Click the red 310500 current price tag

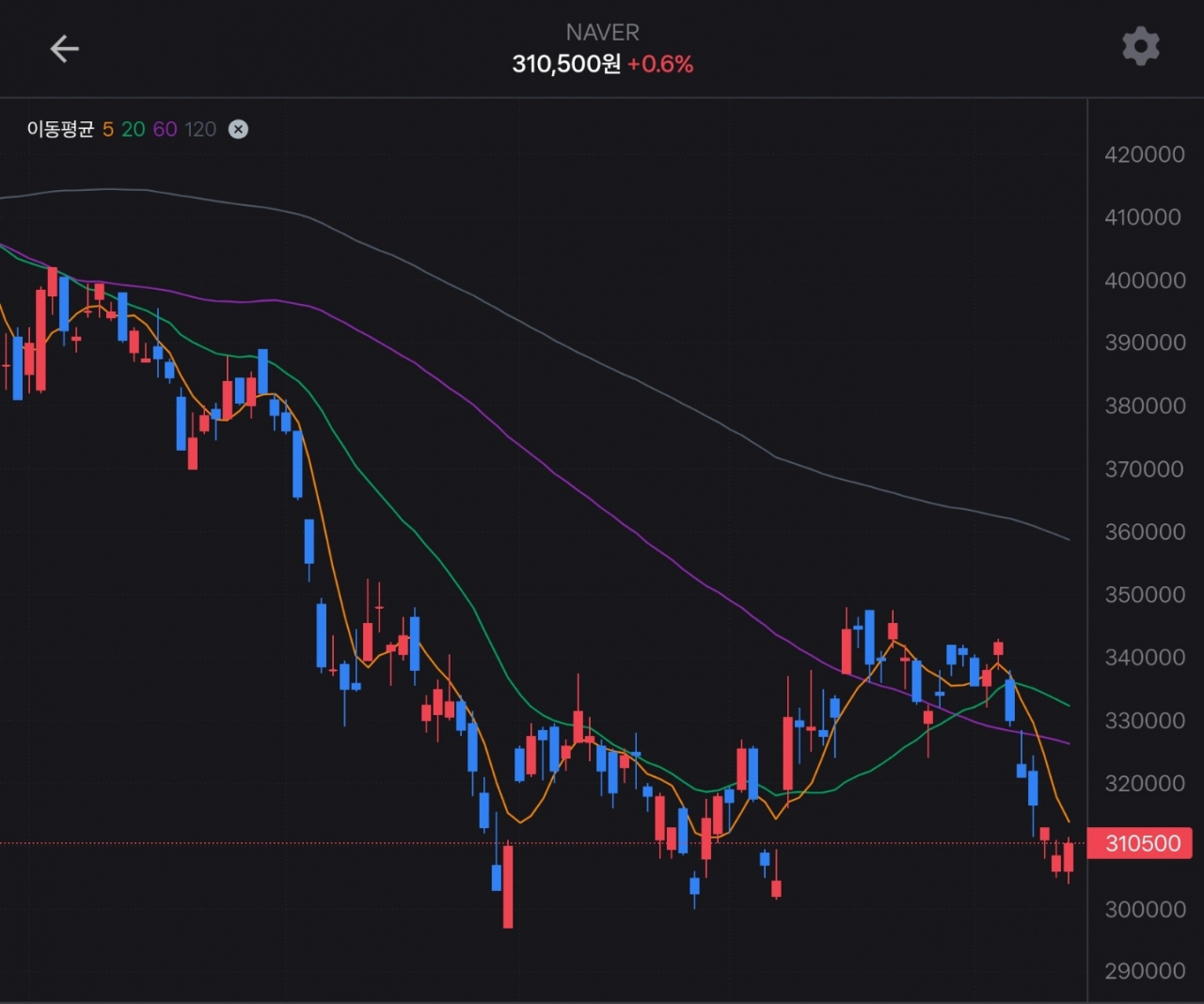(1140, 843)
